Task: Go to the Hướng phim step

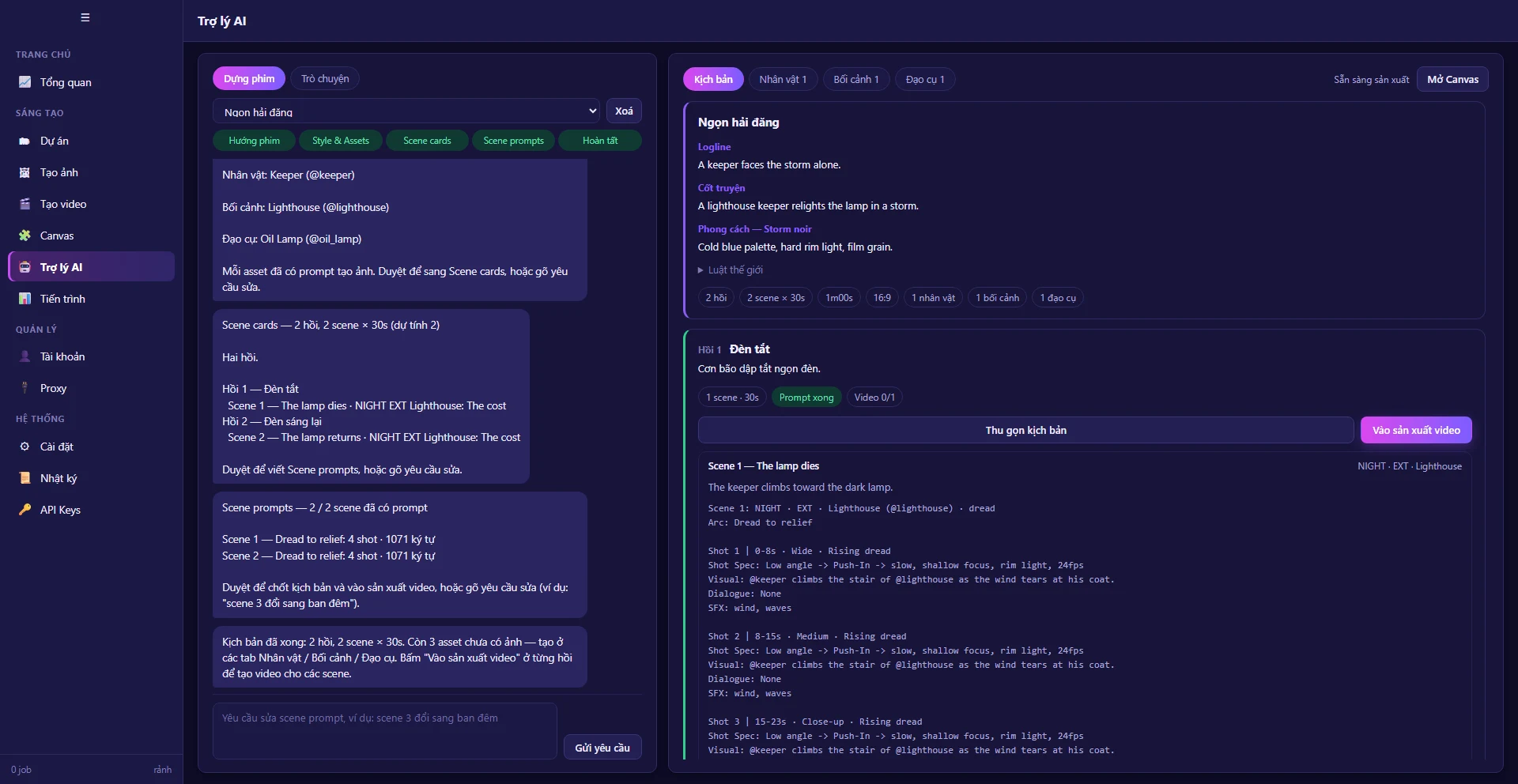Action: (254, 141)
